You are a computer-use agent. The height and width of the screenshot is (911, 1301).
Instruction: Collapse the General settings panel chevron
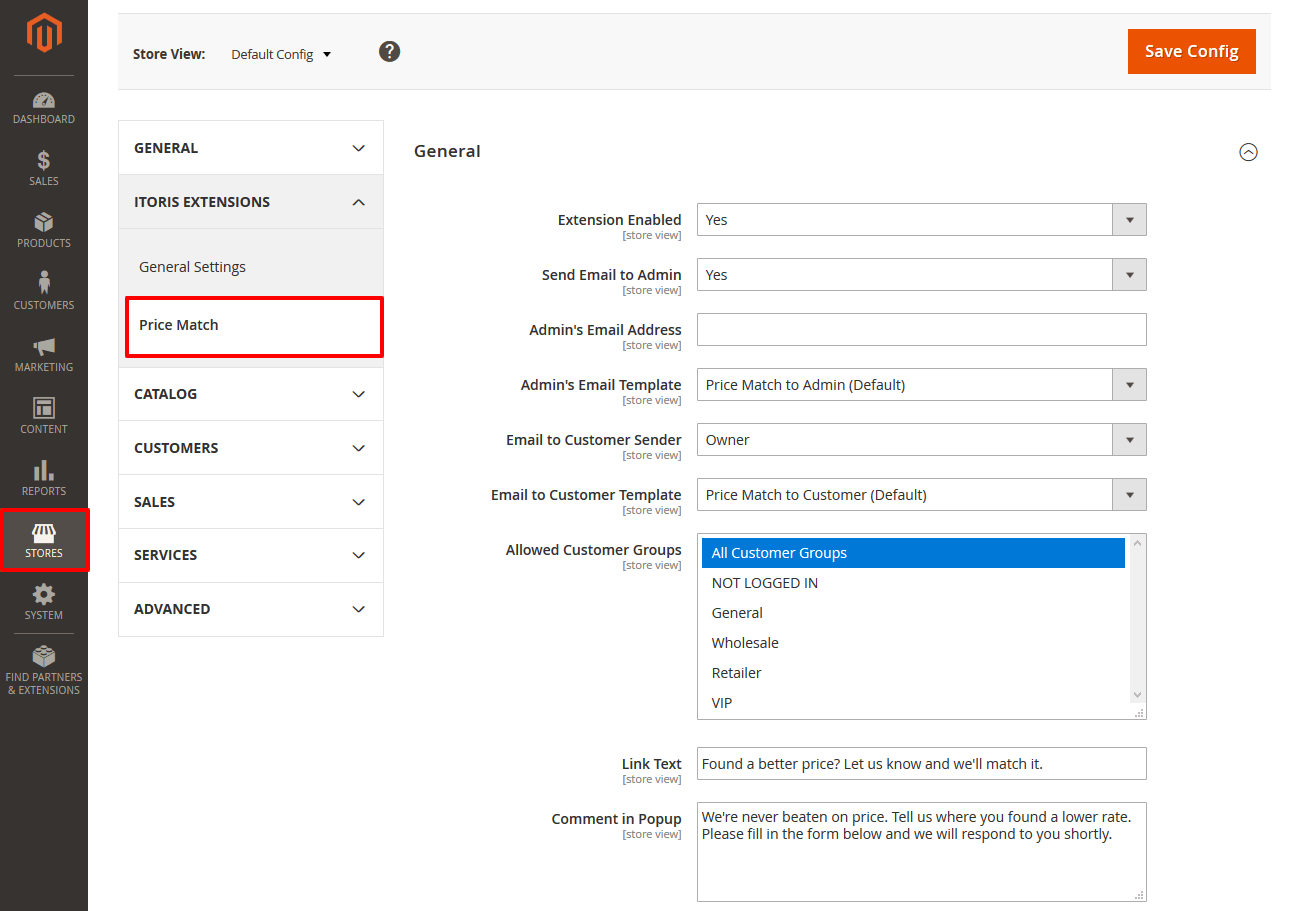click(x=1248, y=152)
